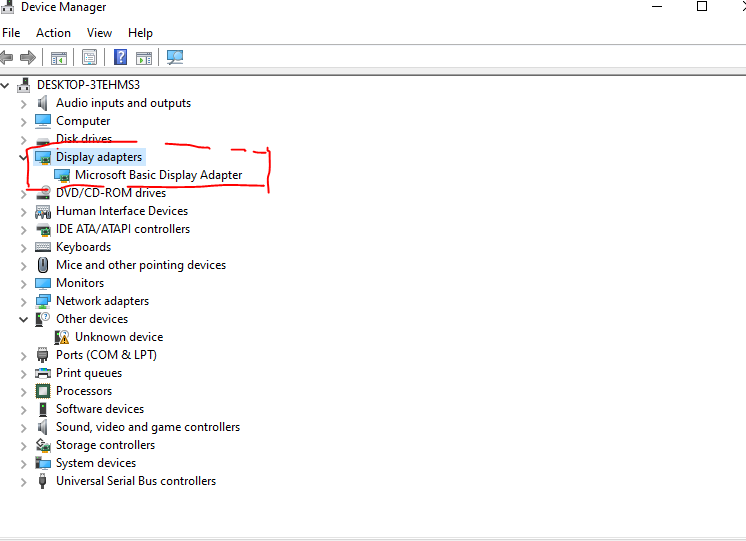Expand the Storage controllers chevron
The image size is (746, 541).
point(23,446)
